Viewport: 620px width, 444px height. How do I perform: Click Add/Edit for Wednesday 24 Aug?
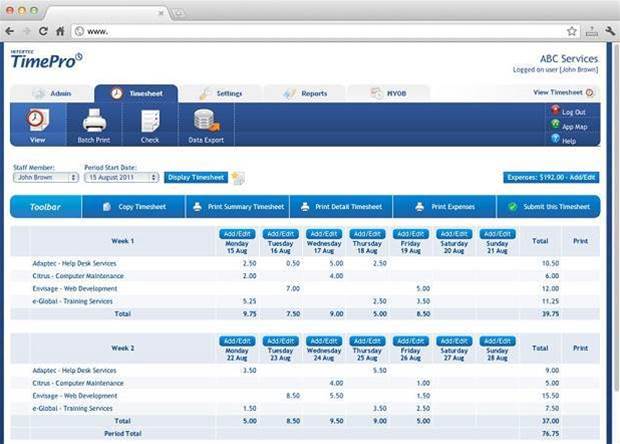[x=324, y=341]
